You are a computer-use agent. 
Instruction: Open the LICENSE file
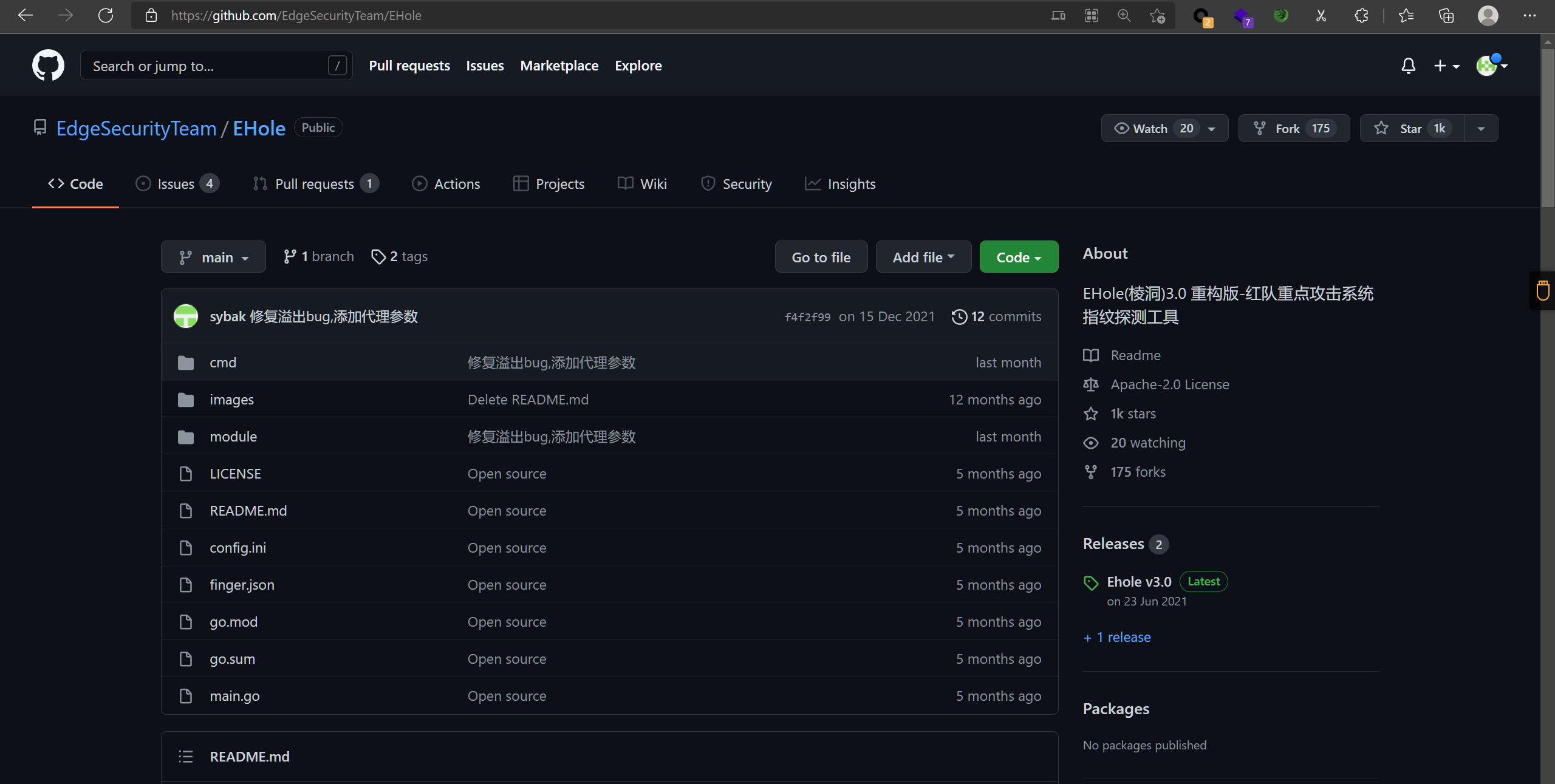[235, 474]
